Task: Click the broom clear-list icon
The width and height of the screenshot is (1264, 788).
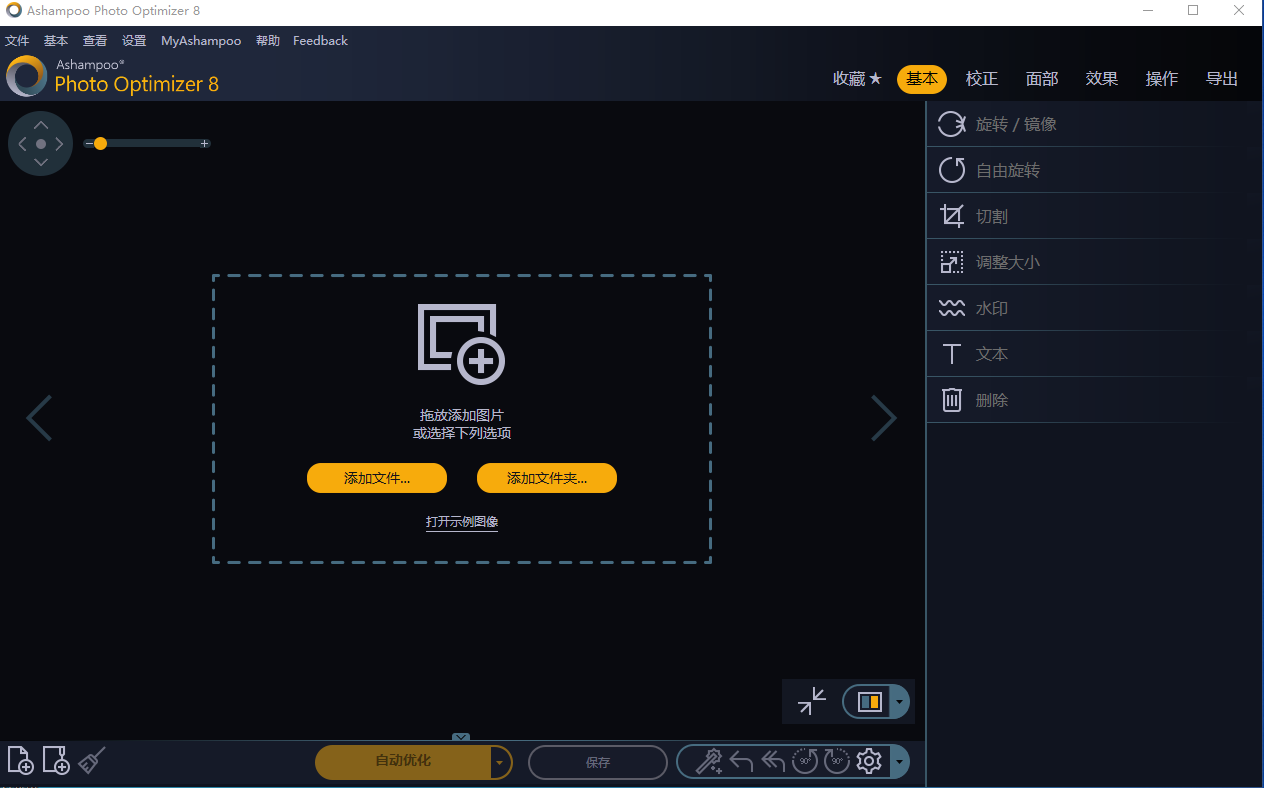Action: pyautogui.click(x=91, y=760)
